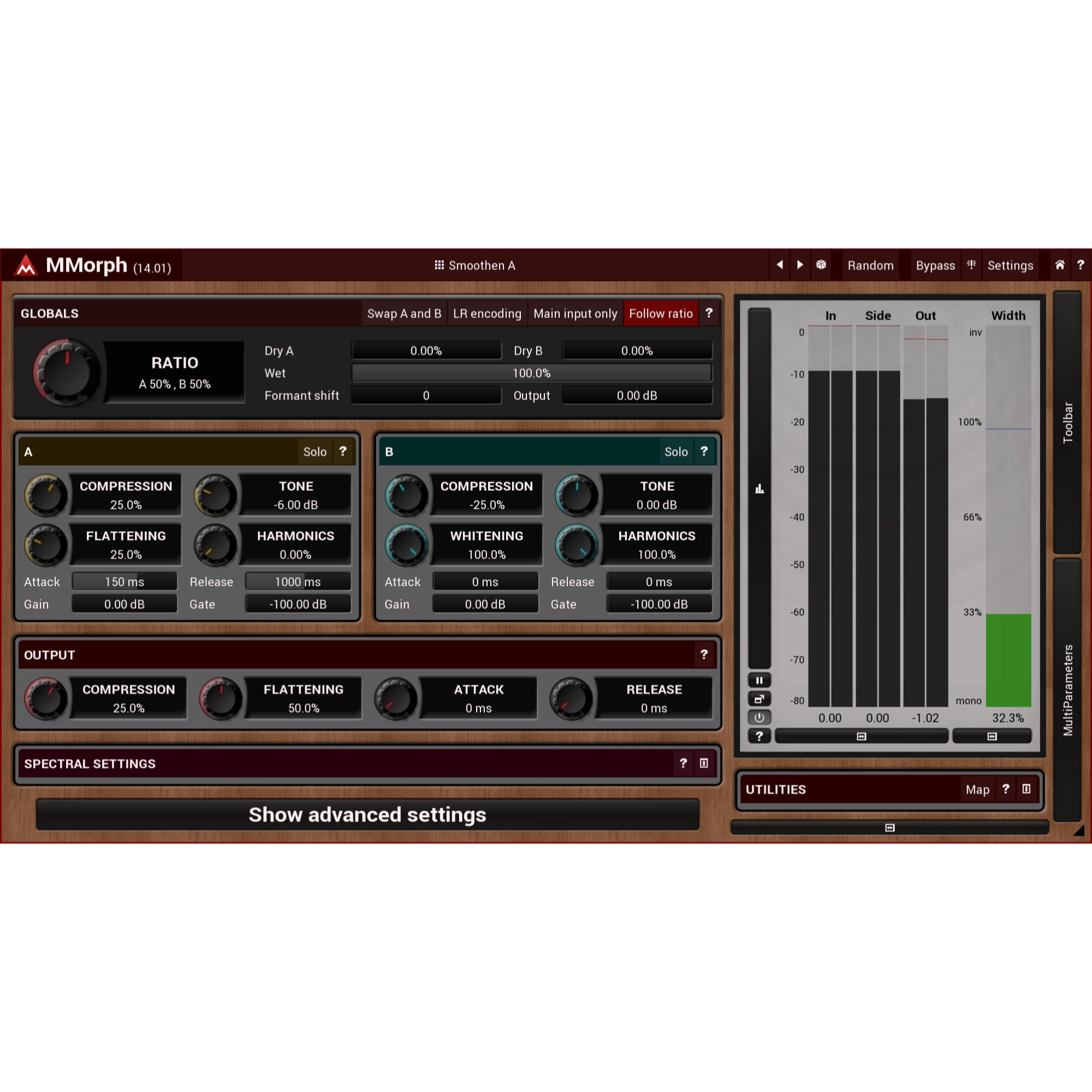This screenshot has width=1092, height=1092.
Task: Open help for the Output panel
Action: pos(704,654)
